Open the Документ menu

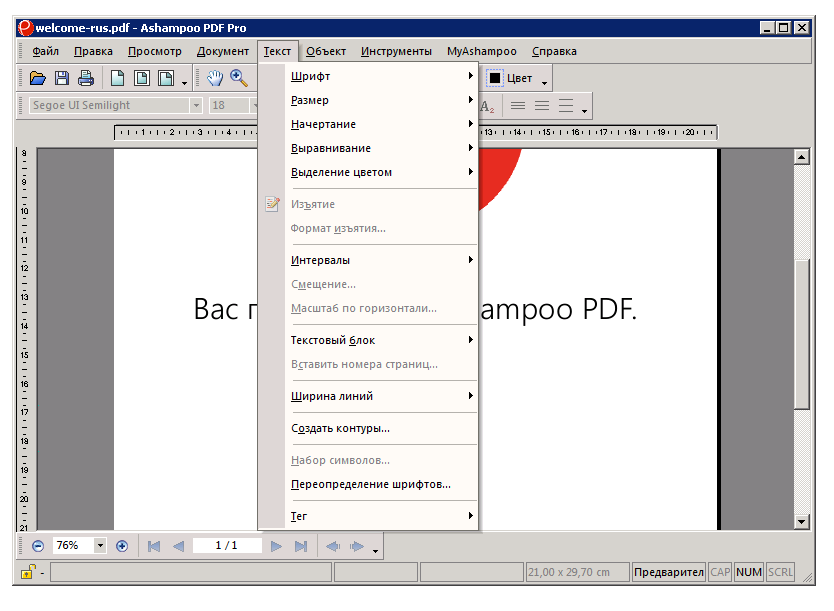point(222,51)
